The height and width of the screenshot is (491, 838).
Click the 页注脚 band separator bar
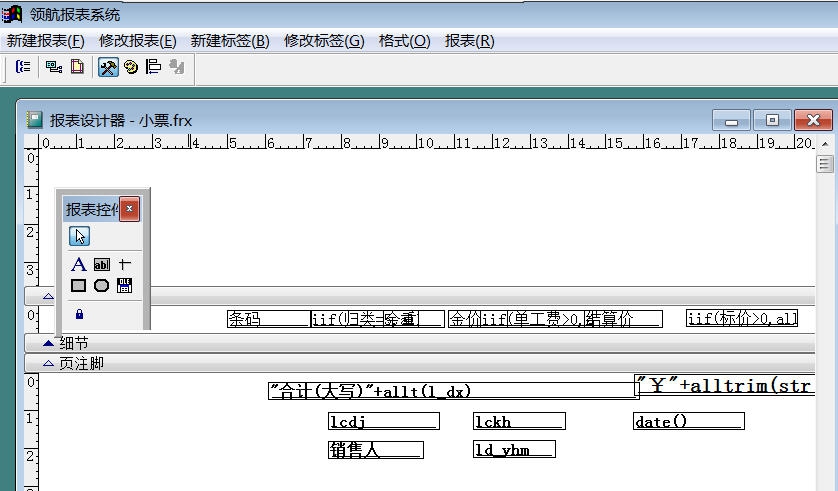[x=420, y=363]
